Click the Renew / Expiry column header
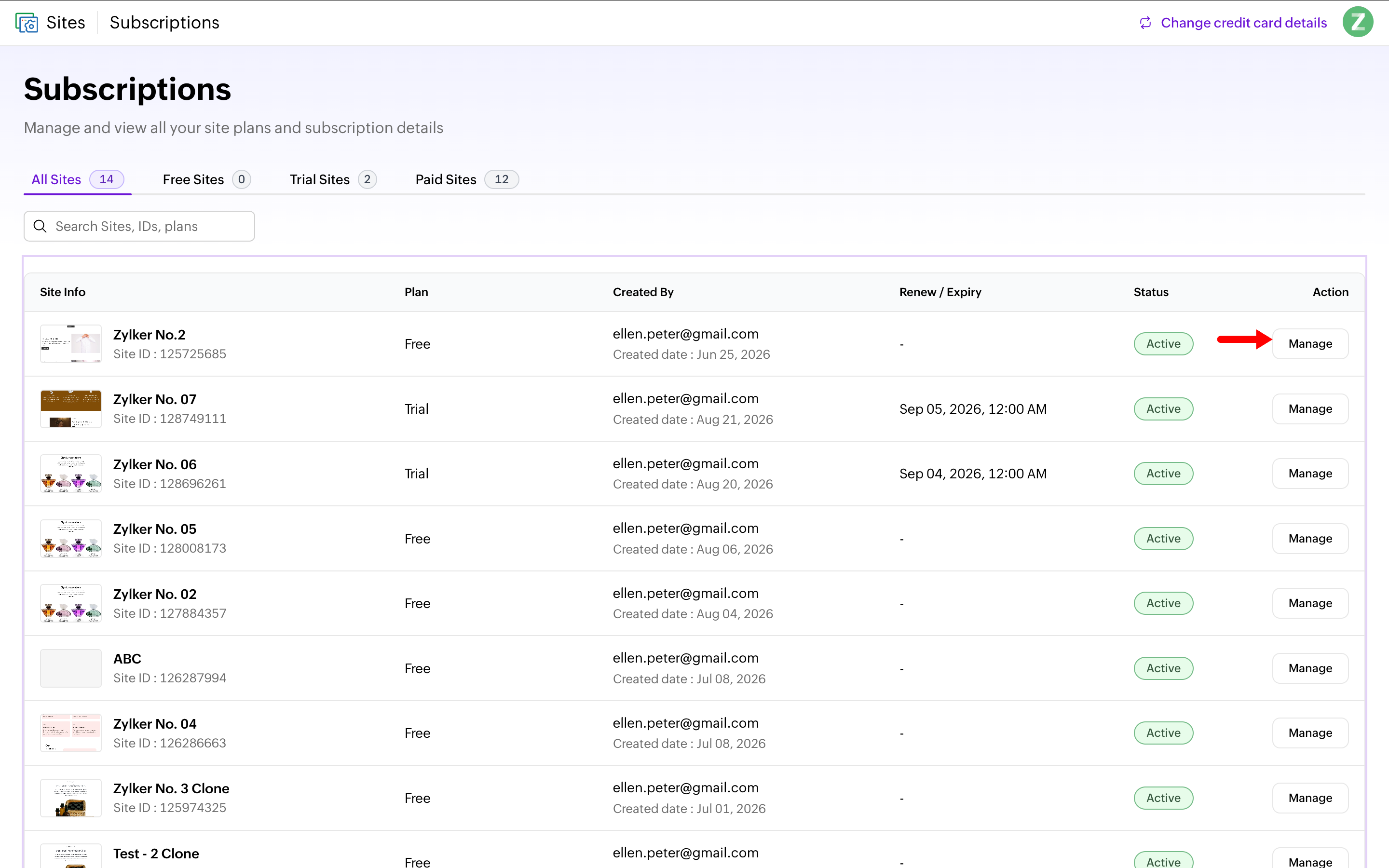The width and height of the screenshot is (1389, 868). (940, 292)
